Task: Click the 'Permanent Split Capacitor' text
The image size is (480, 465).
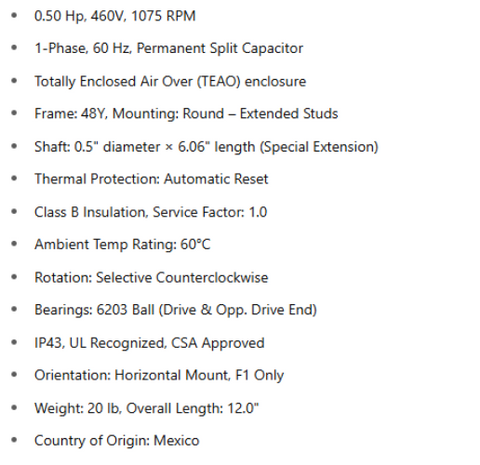Action: [x=220, y=49]
